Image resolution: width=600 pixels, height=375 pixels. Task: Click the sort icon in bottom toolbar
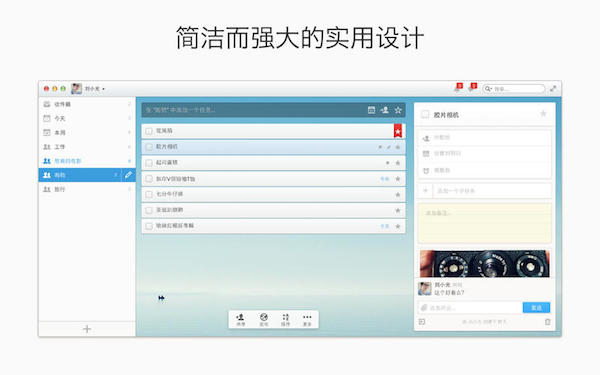(x=285, y=319)
